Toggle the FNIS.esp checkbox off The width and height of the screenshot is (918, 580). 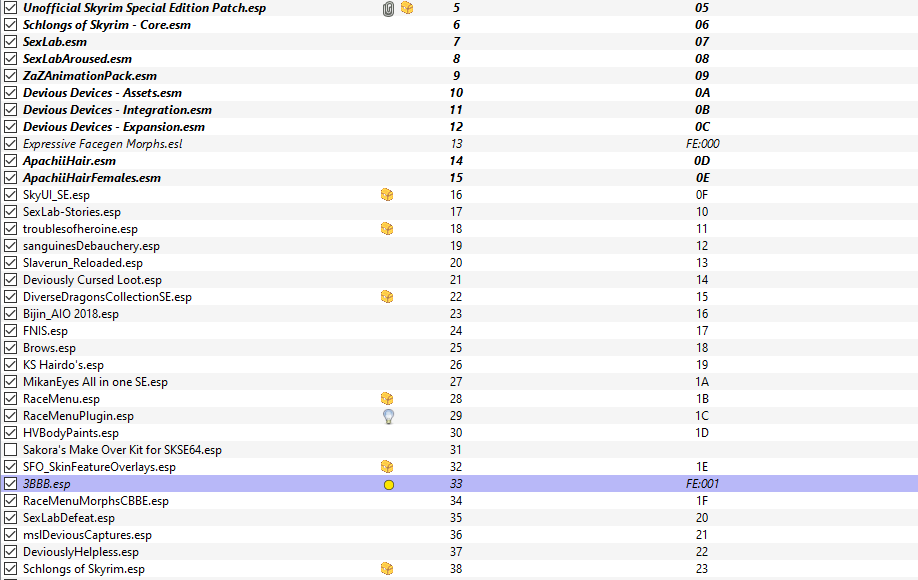point(11,331)
